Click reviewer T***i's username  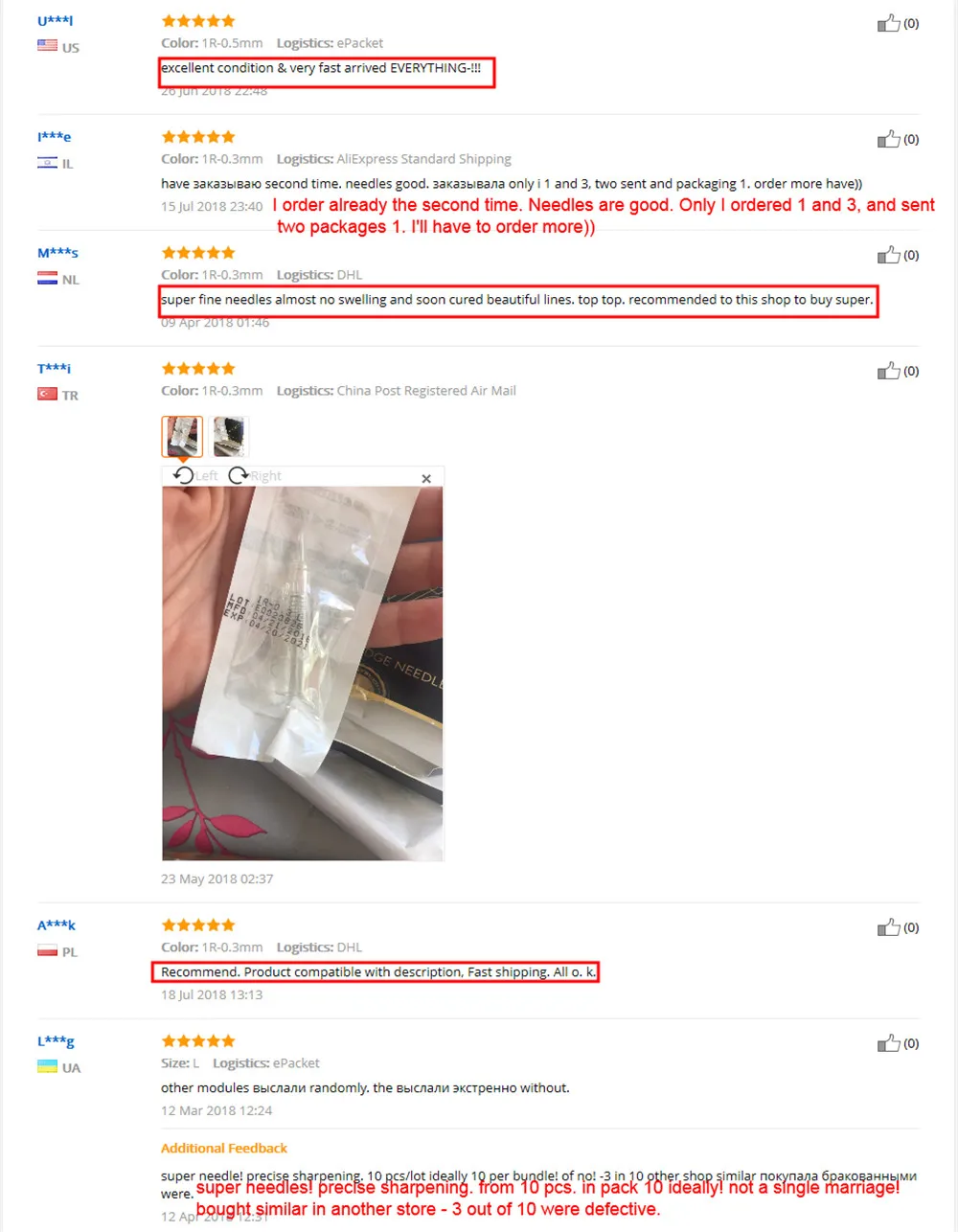55,368
